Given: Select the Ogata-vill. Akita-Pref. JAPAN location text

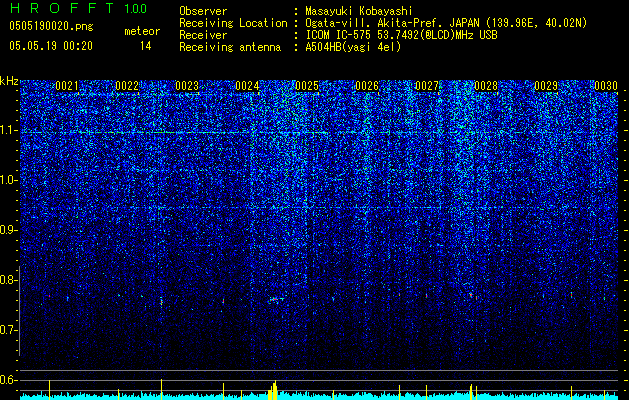Looking at the screenshot, I should pyautogui.click(x=446, y=23).
